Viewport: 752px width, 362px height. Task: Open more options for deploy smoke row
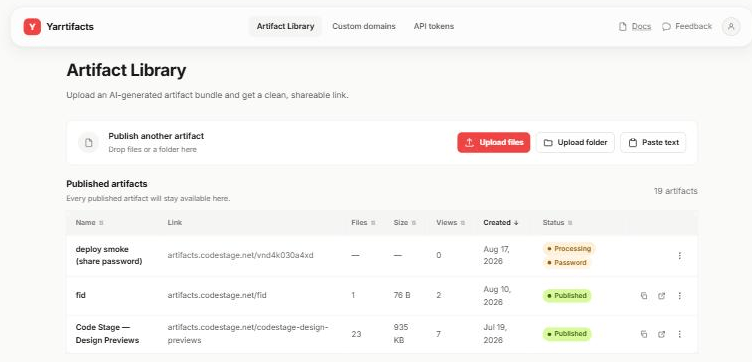pos(680,256)
